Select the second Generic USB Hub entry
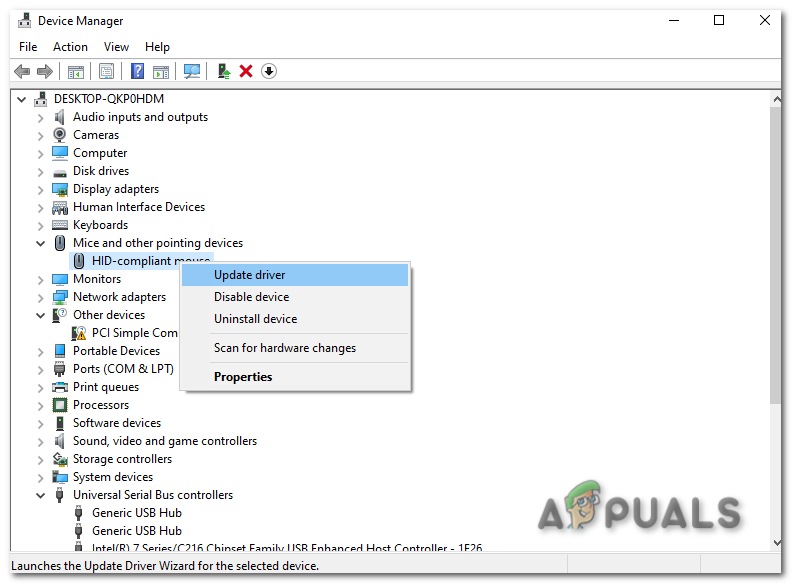 pos(136,531)
